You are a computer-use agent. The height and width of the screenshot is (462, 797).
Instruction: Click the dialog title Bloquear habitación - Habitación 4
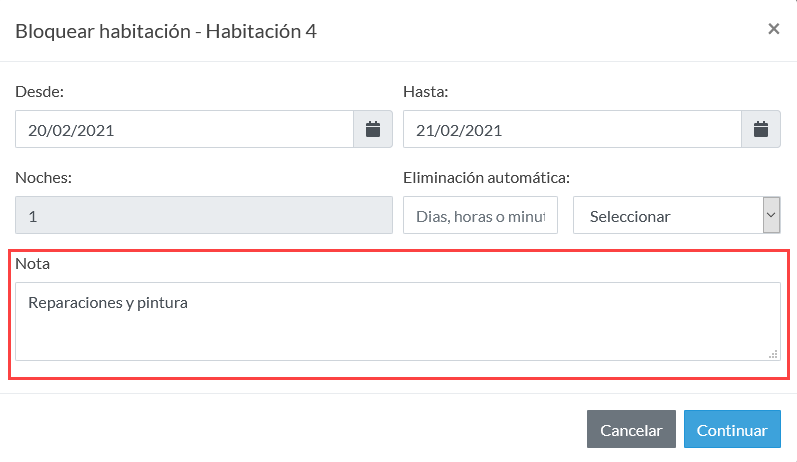(166, 32)
